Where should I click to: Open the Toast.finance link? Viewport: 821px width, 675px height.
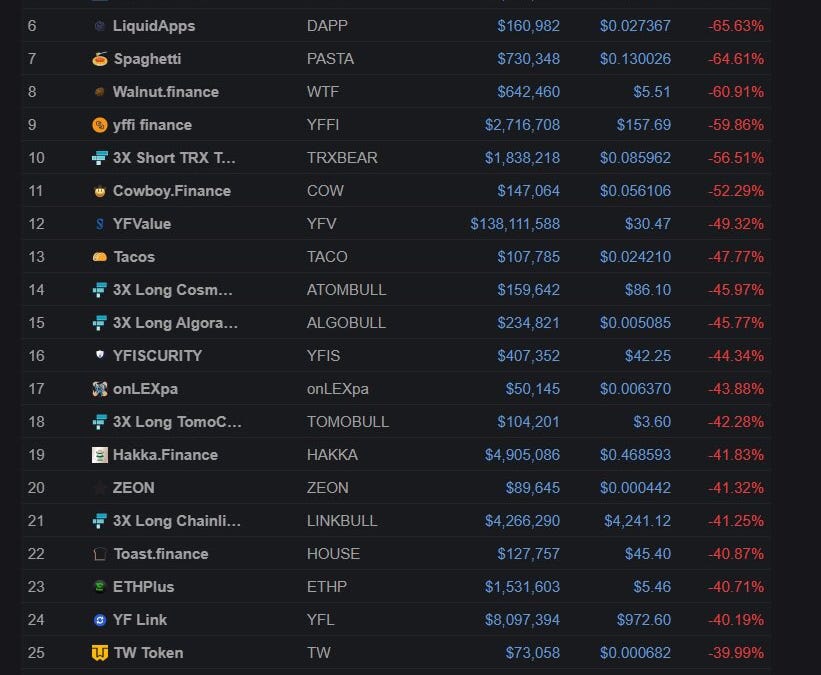[x=161, y=554]
